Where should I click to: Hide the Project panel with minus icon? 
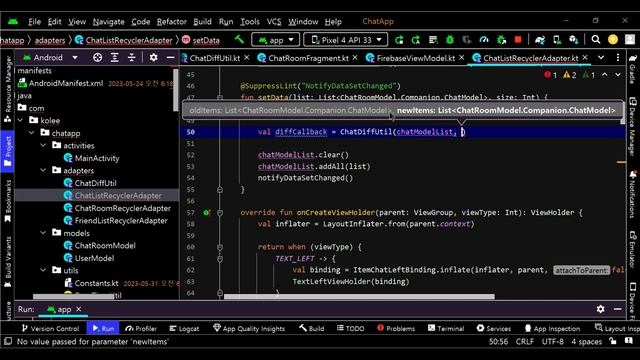[x=170, y=58]
